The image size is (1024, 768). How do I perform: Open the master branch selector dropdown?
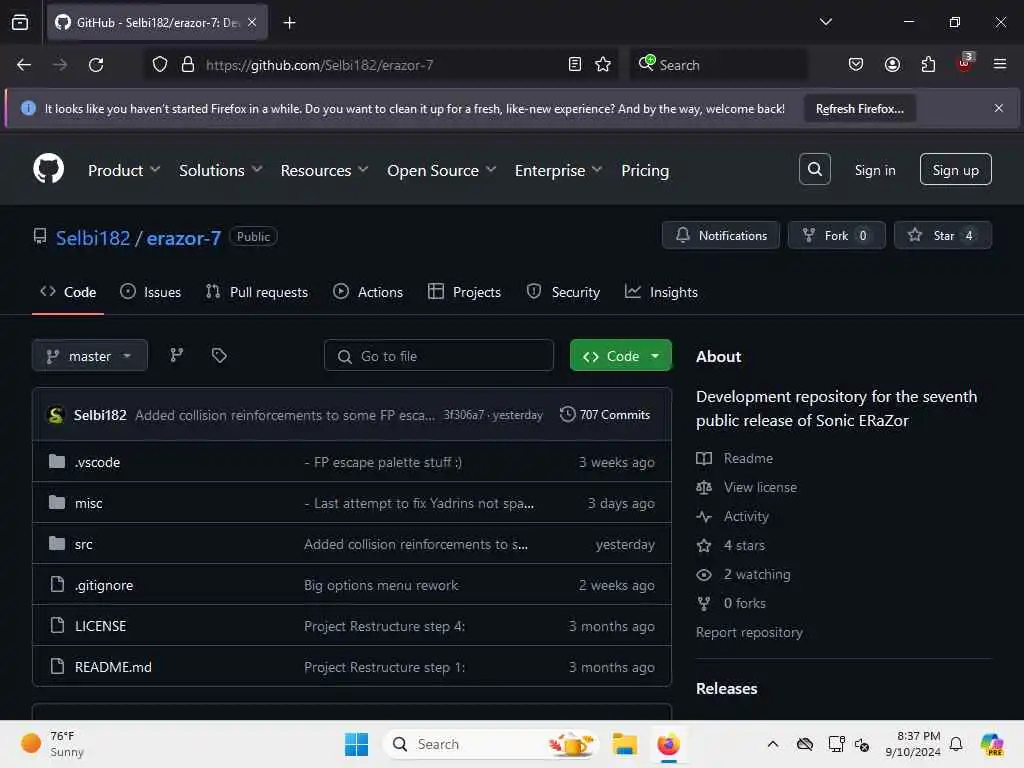(x=90, y=356)
